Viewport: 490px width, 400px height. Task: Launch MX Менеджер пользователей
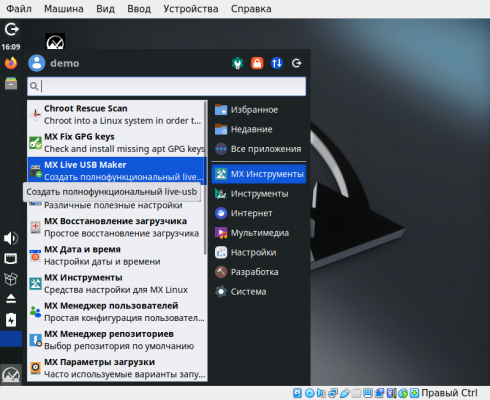pyautogui.click(x=117, y=312)
